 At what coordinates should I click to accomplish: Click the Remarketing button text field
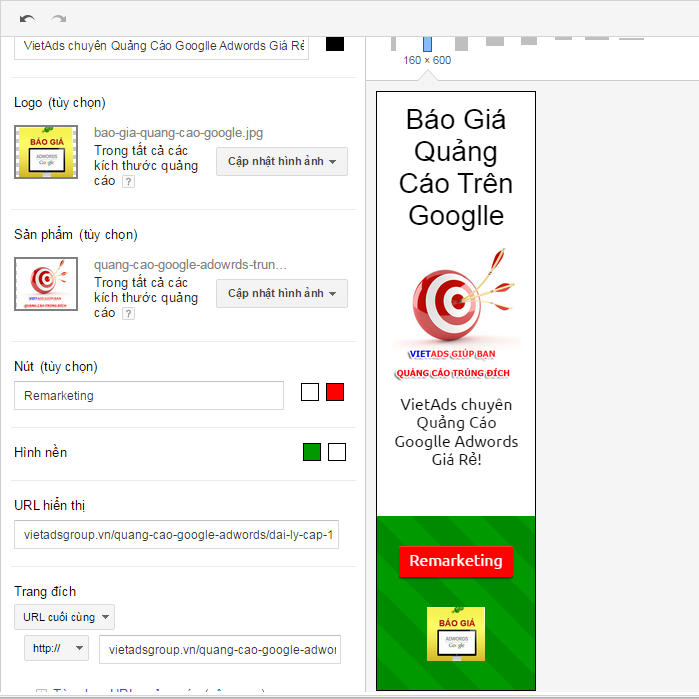[148, 395]
